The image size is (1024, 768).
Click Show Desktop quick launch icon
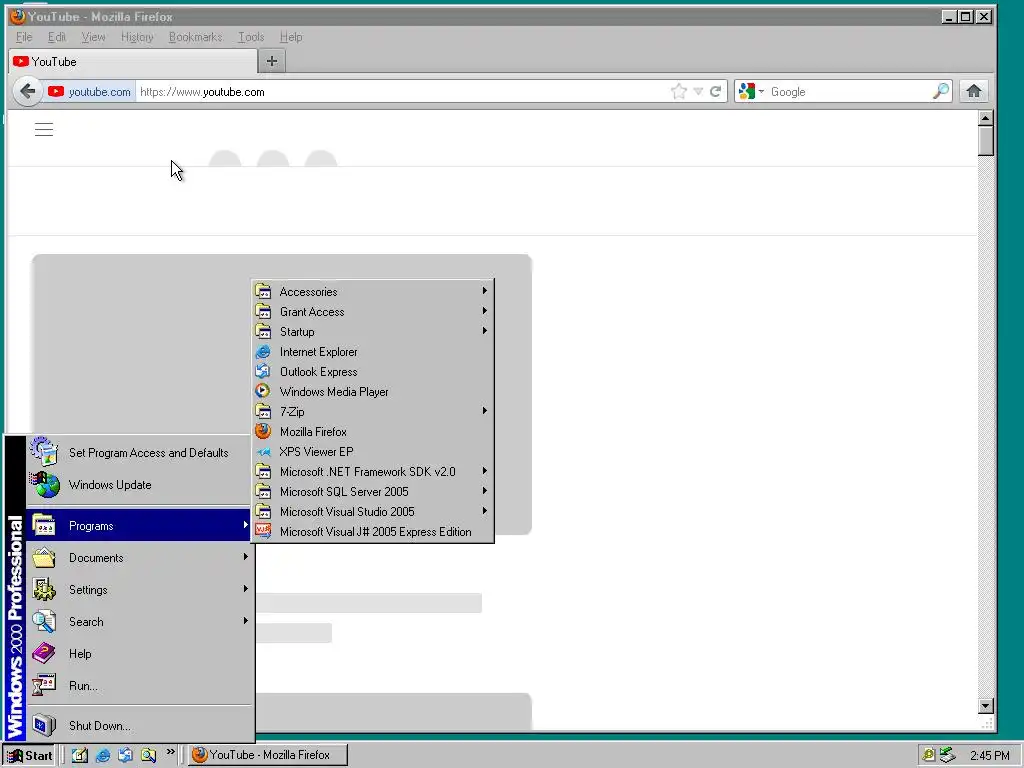point(80,755)
